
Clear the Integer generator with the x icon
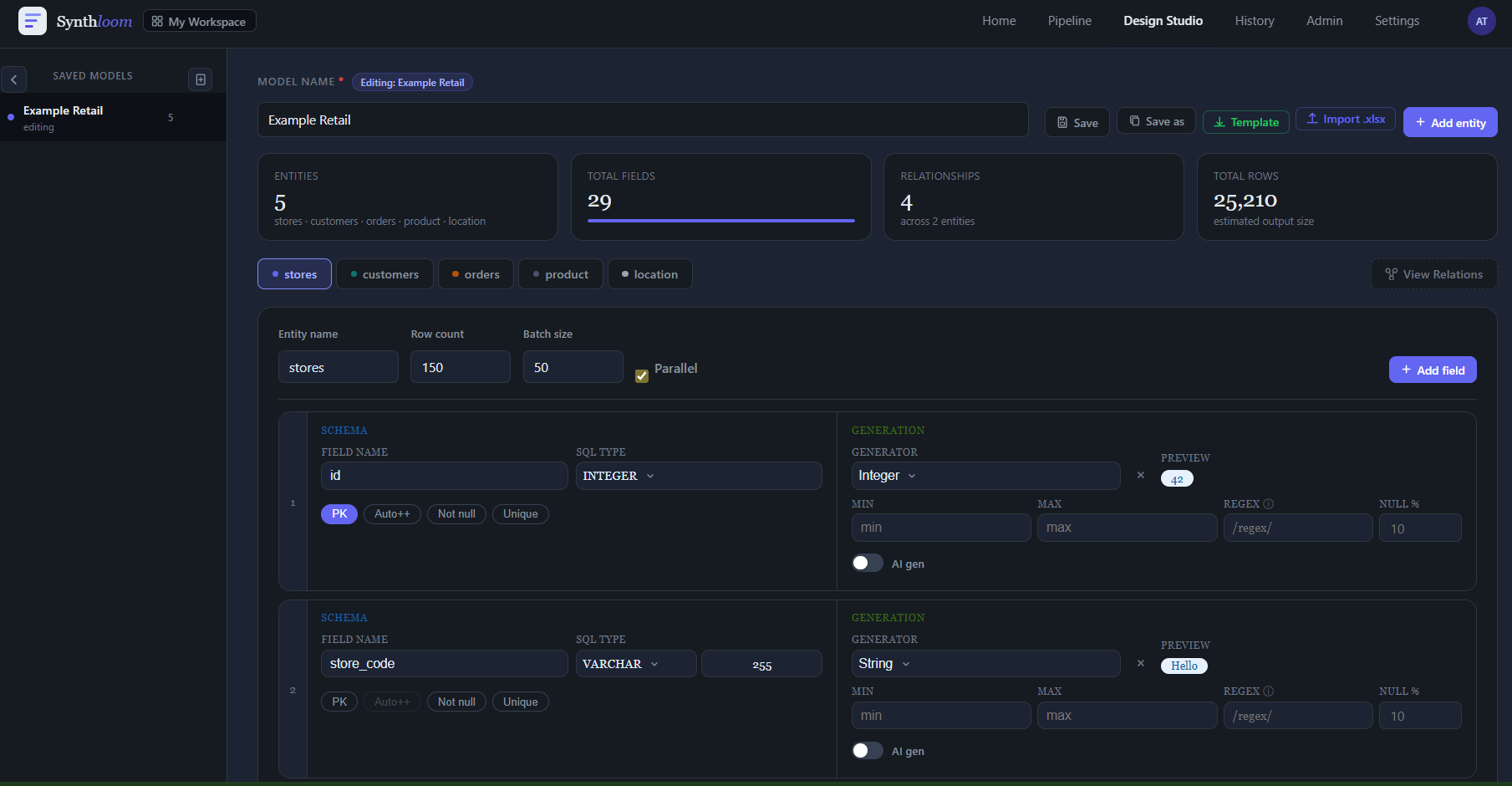tap(1141, 475)
